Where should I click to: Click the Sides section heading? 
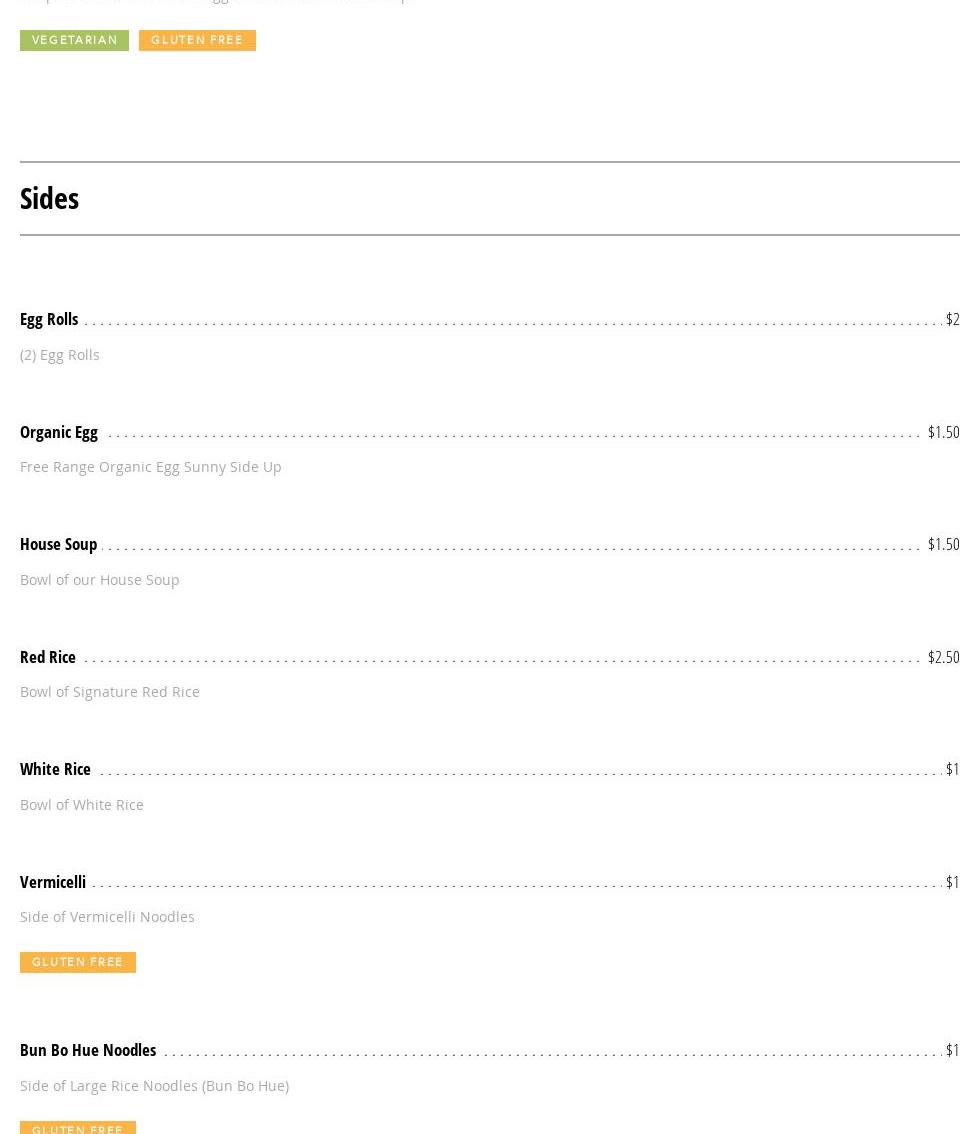[49, 198]
